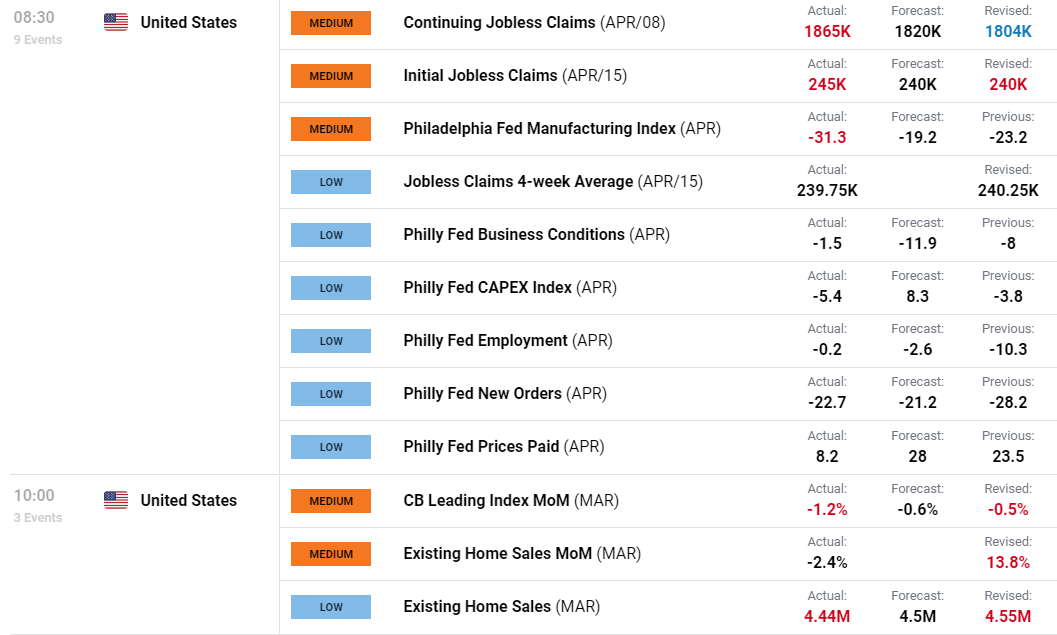Viewport: 1057px width, 635px height.
Task: Click the US flag icon at 08:30
Action: [x=116, y=22]
